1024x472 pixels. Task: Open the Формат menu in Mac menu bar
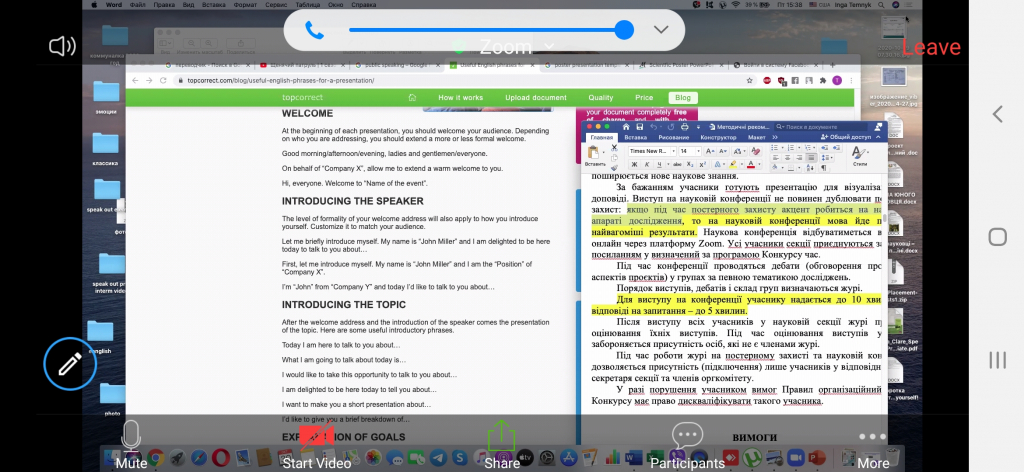245,5
